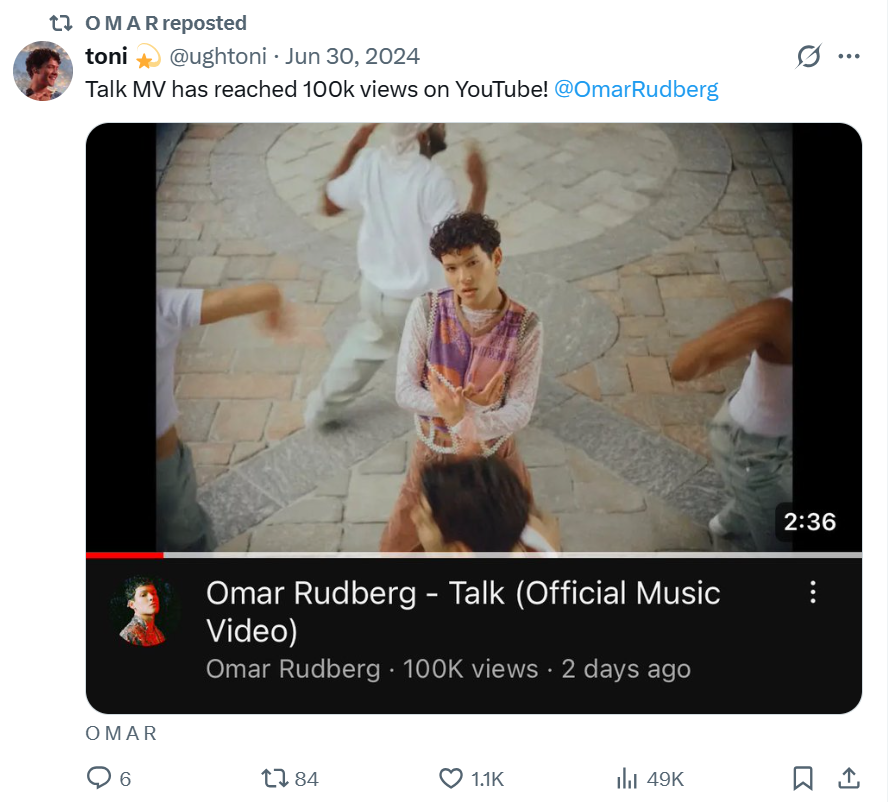Image resolution: width=891 pixels, height=802 pixels.
Task: Open YouTube video's vertical three-dot options
Action: (x=813, y=592)
